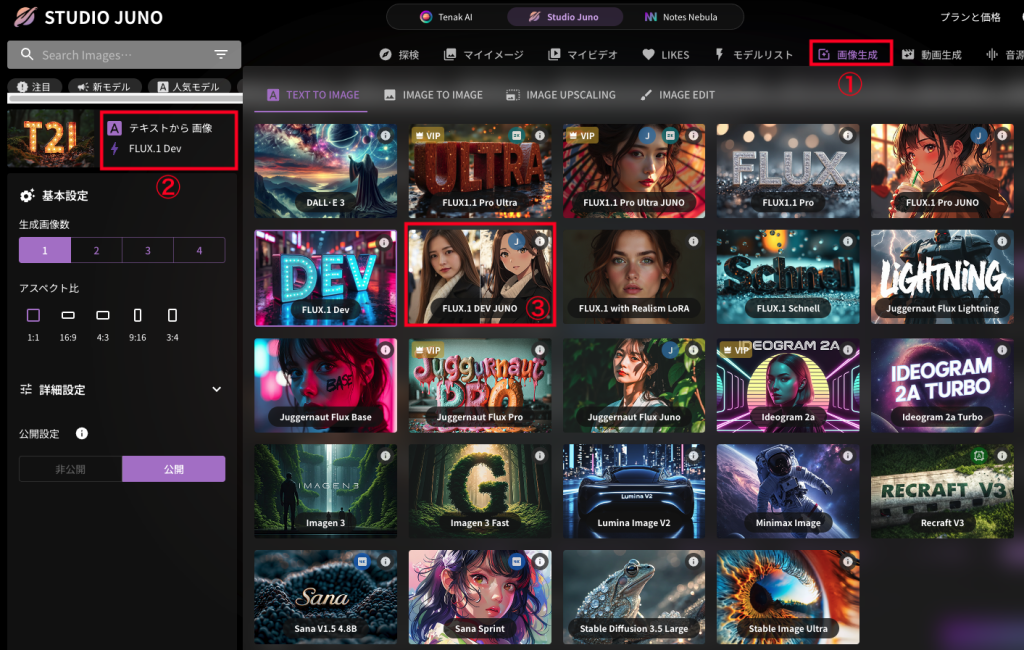Filter by the 注目 chip
Image resolution: width=1024 pixels, height=650 pixels.
pyautogui.click(x=35, y=86)
